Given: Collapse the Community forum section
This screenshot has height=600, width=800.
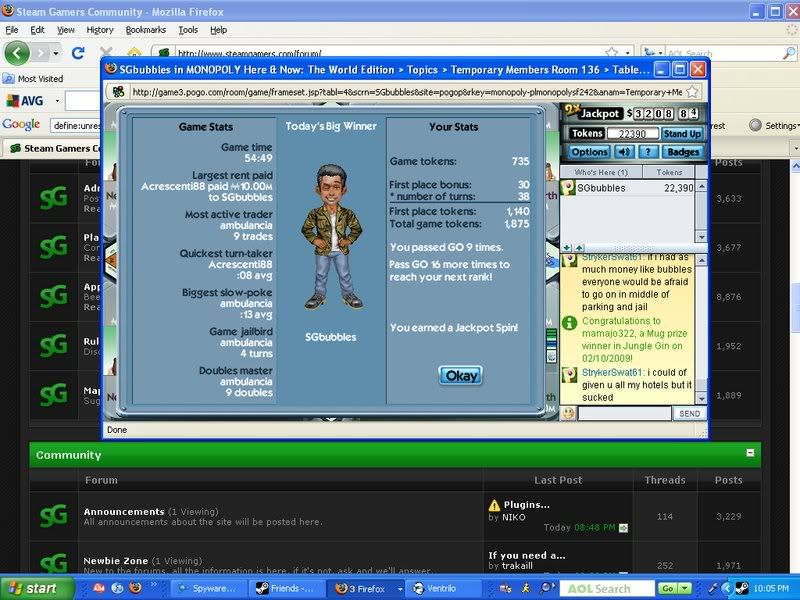Looking at the screenshot, I should pos(750,453).
